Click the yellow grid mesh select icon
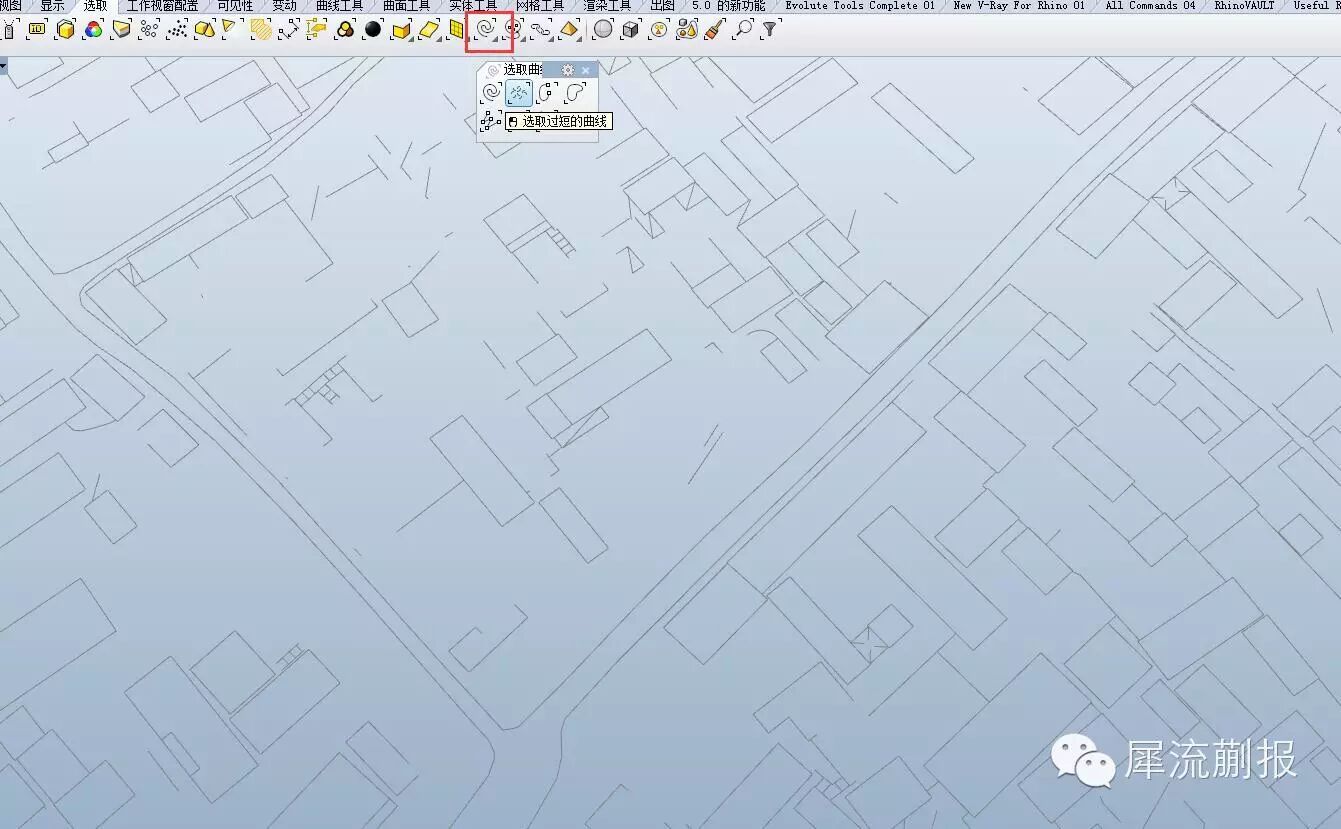Viewport: 1341px width, 829px height. tap(457, 29)
